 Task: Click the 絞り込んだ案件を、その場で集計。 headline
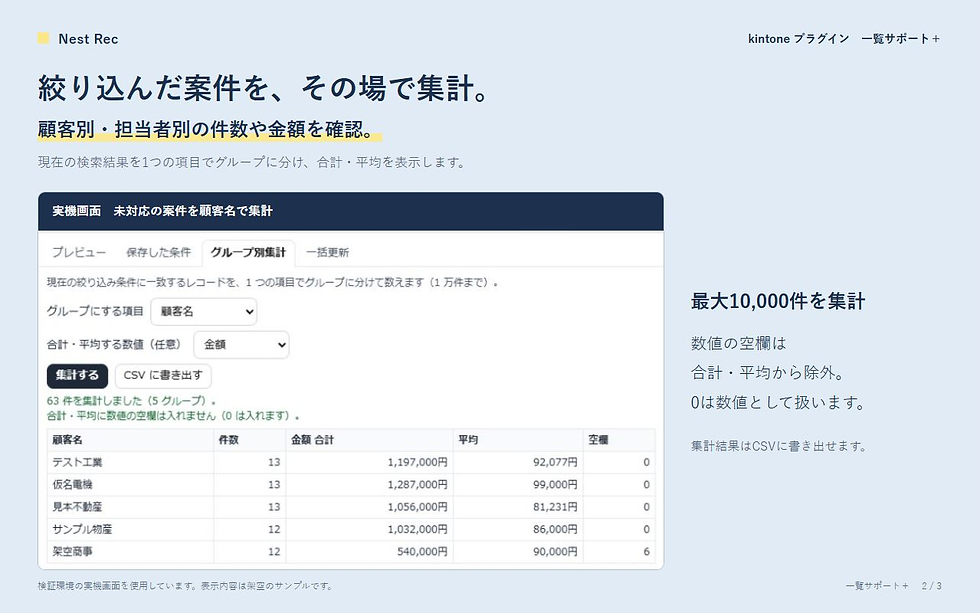click(262, 87)
